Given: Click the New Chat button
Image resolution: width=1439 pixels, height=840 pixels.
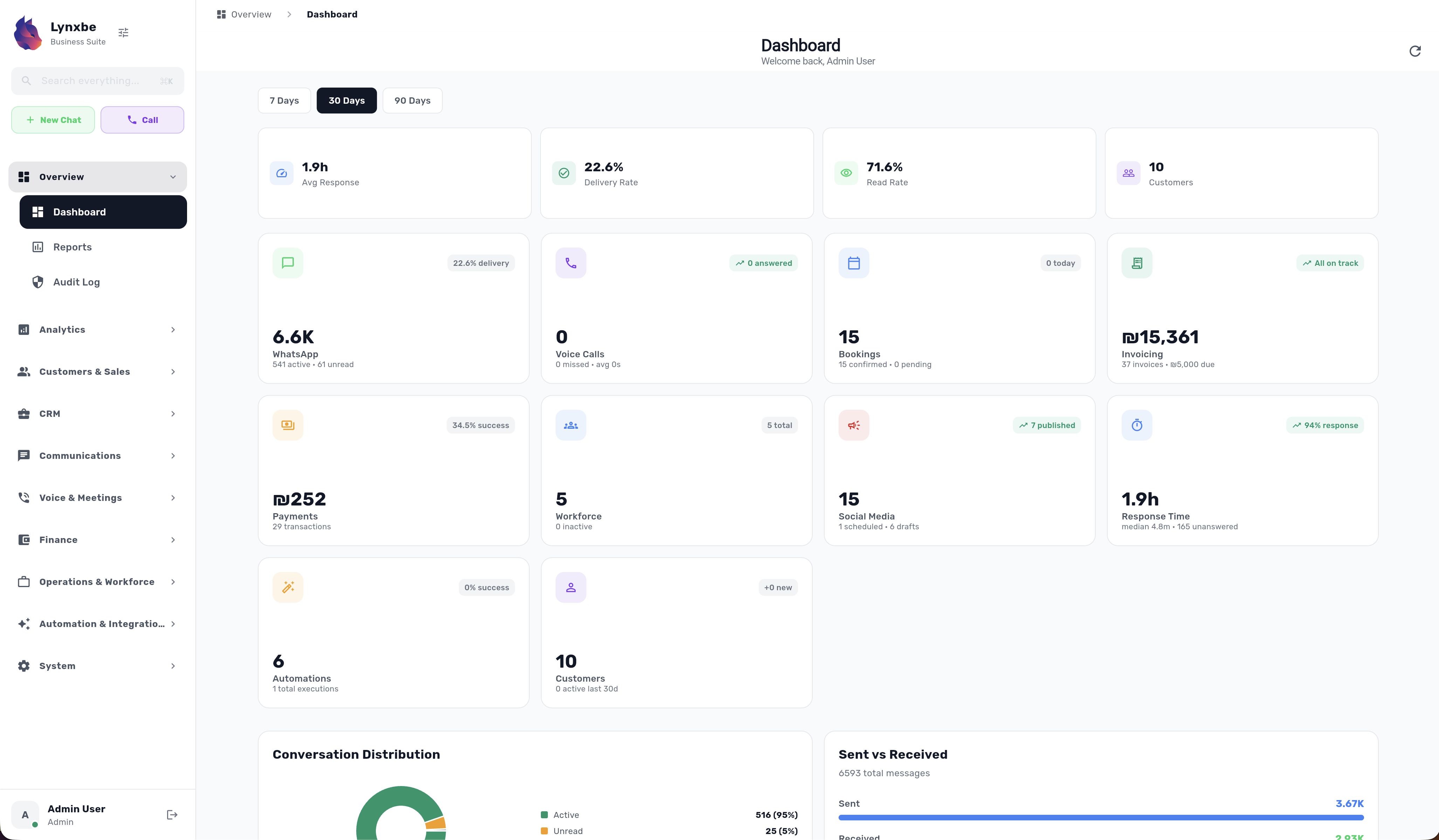Looking at the screenshot, I should click(x=53, y=119).
